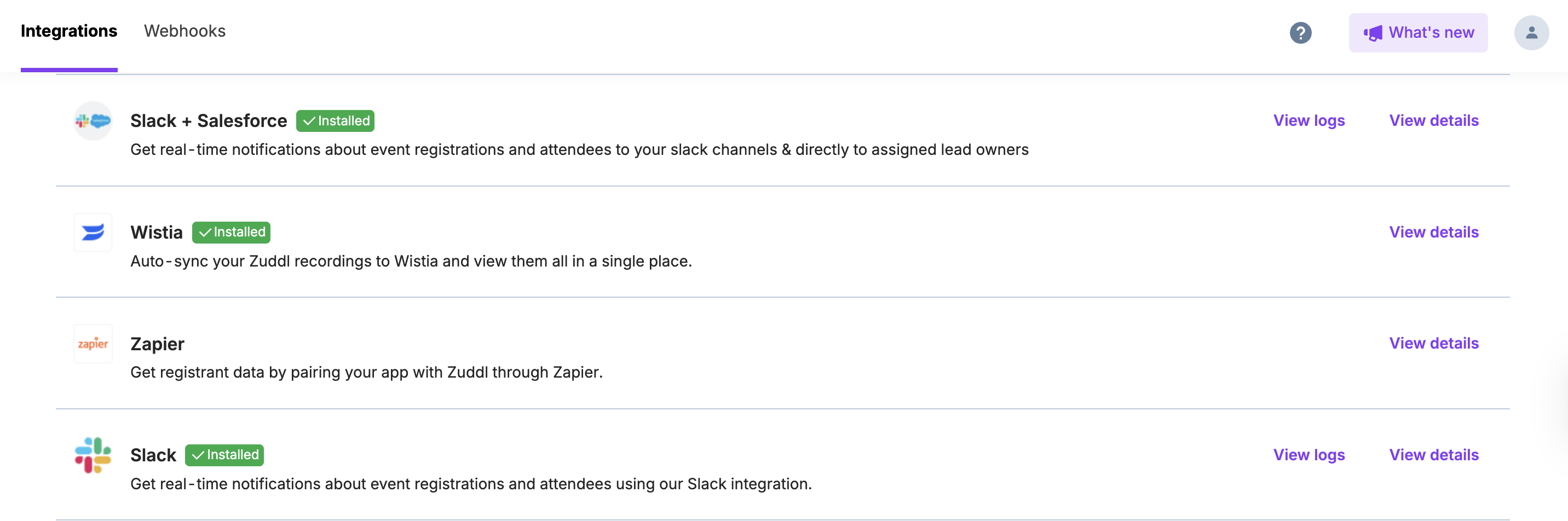
Task: Open the help question mark icon
Action: tap(1300, 33)
